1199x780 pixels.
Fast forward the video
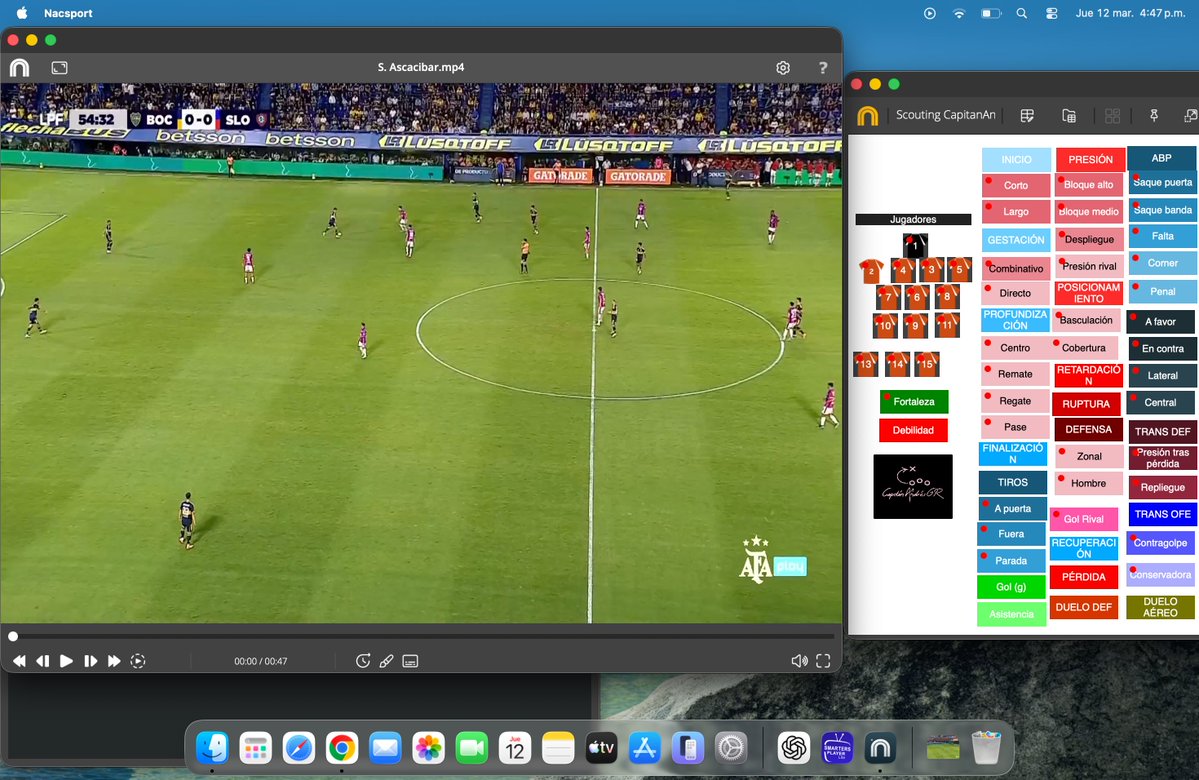(114, 661)
